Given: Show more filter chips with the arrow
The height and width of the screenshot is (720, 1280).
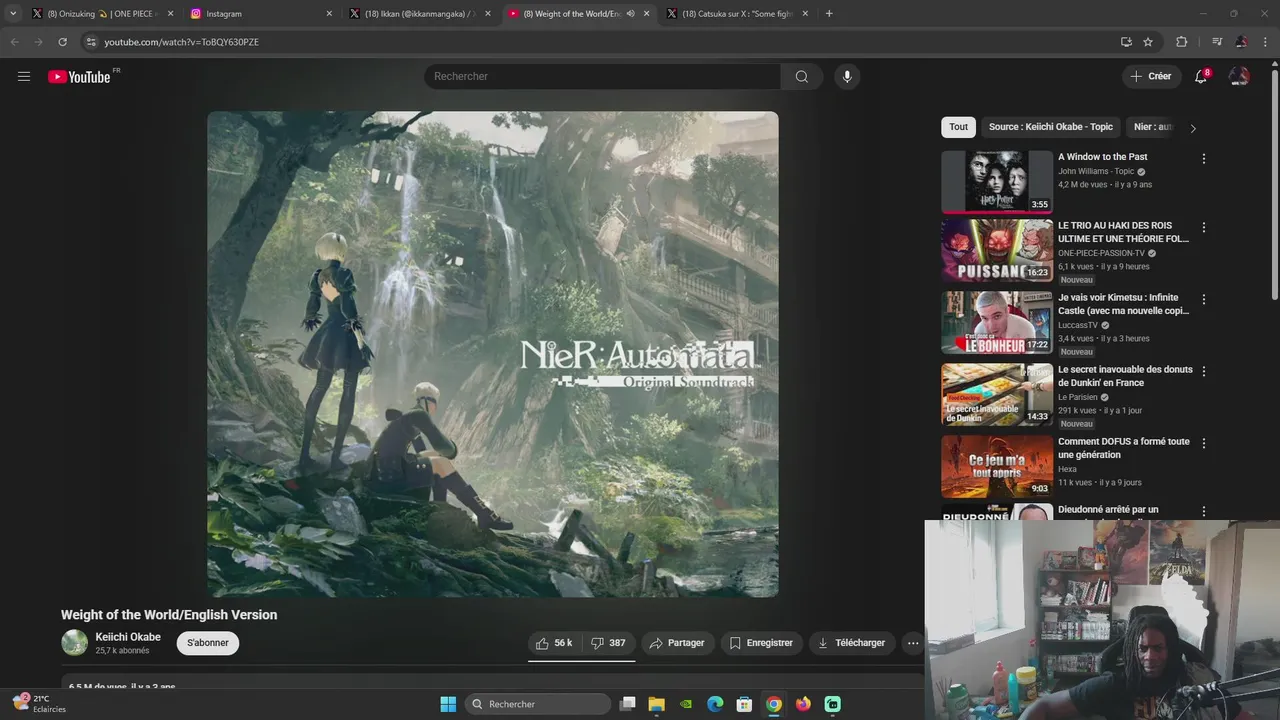Looking at the screenshot, I should pyautogui.click(x=1193, y=128).
